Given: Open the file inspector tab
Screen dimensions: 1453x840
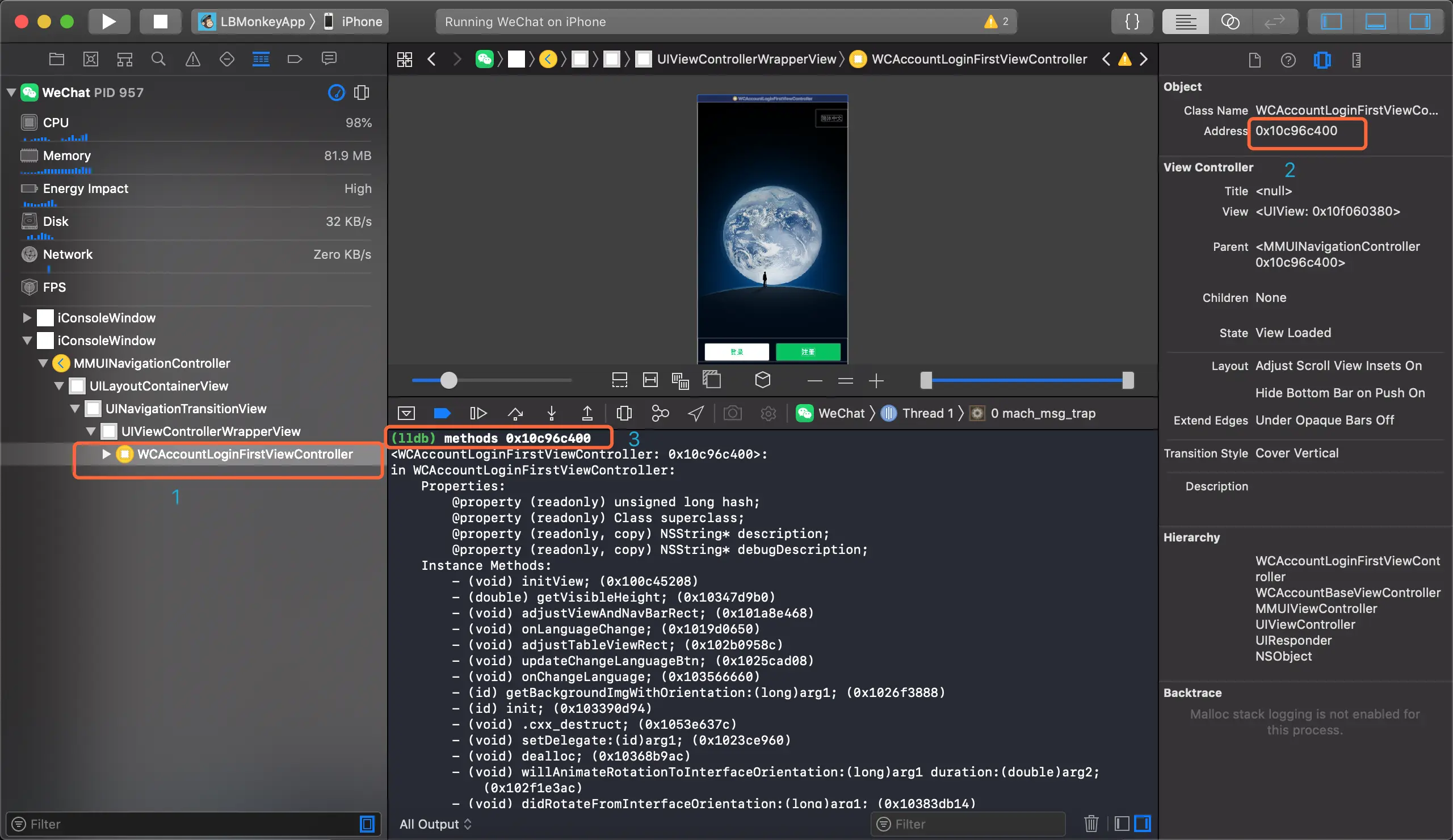Looking at the screenshot, I should 1255,60.
